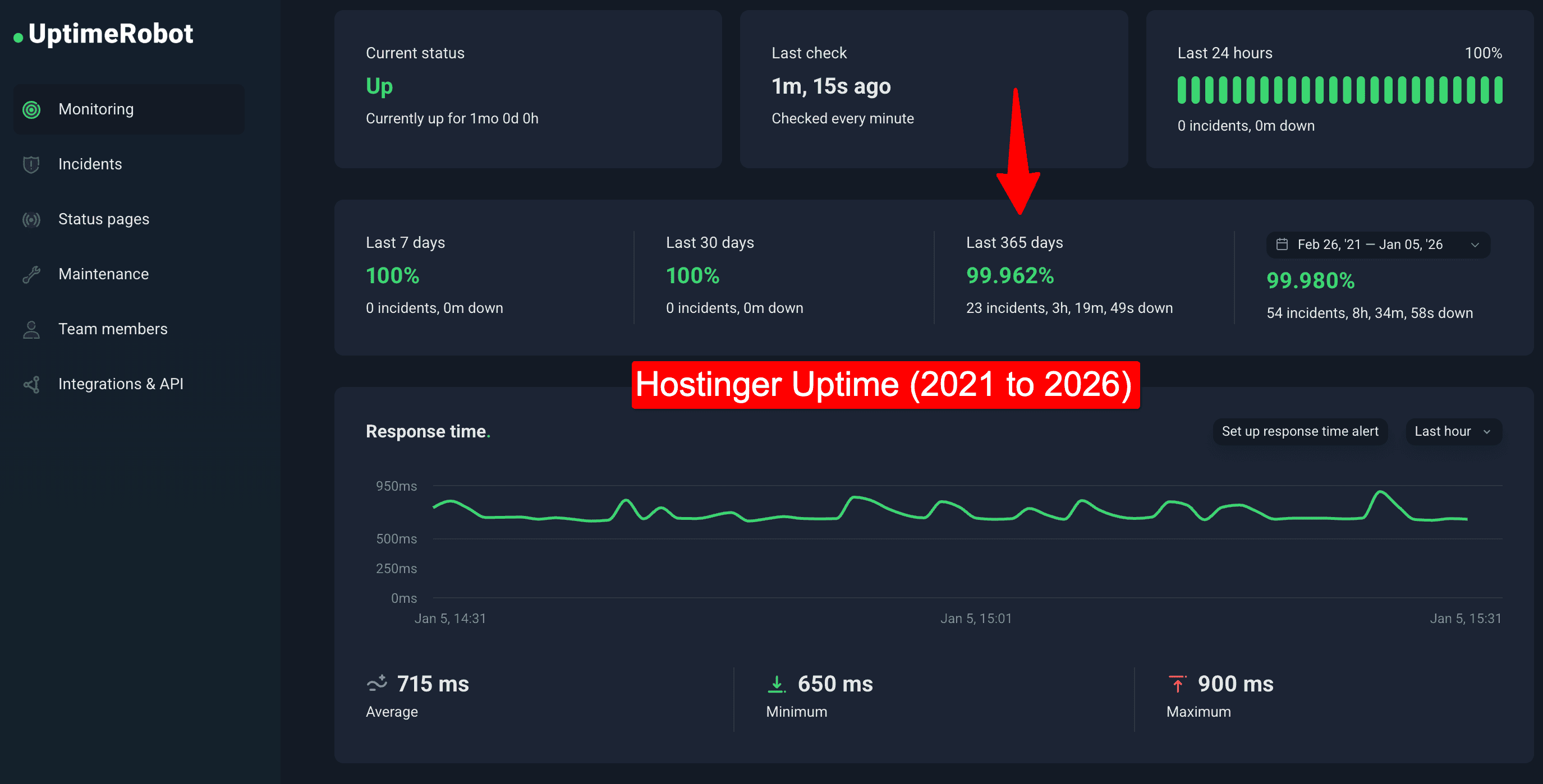Click the 'Jan 5, 15:01' axis label
Viewport: 1543px width, 784px height.
(x=976, y=619)
